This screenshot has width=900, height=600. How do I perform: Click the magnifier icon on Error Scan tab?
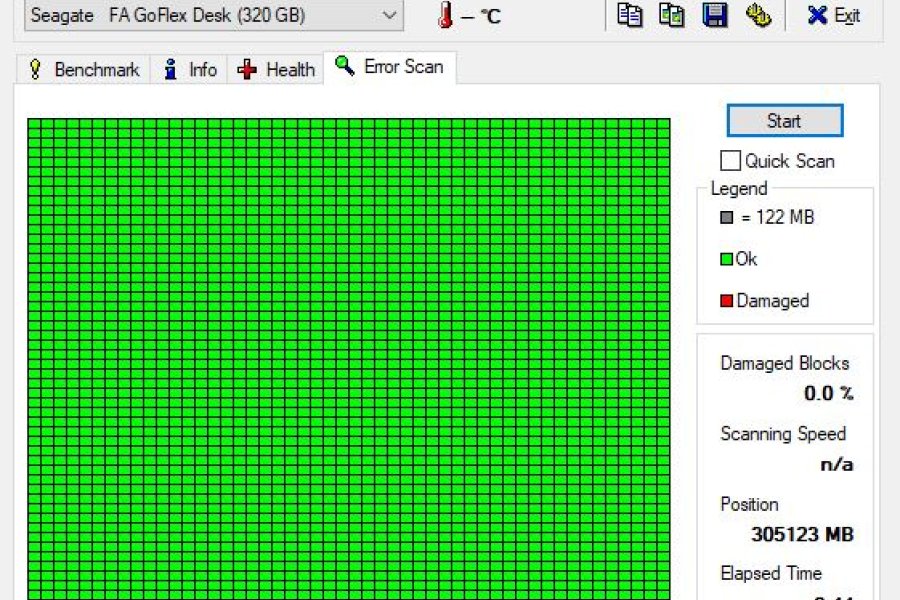point(344,66)
